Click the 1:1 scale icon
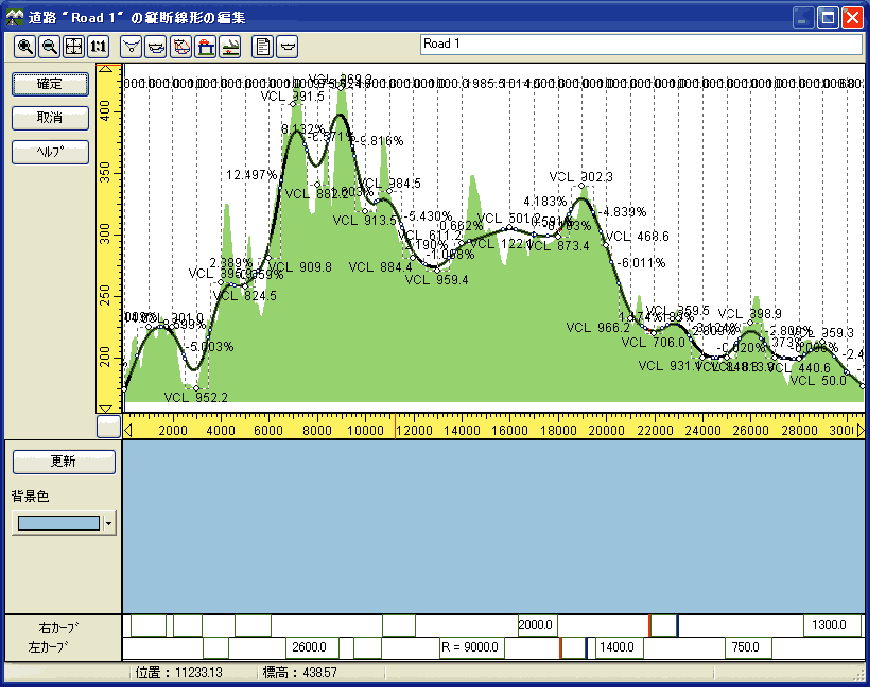Viewport: 870px width, 687px height. [x=98, y=46]
